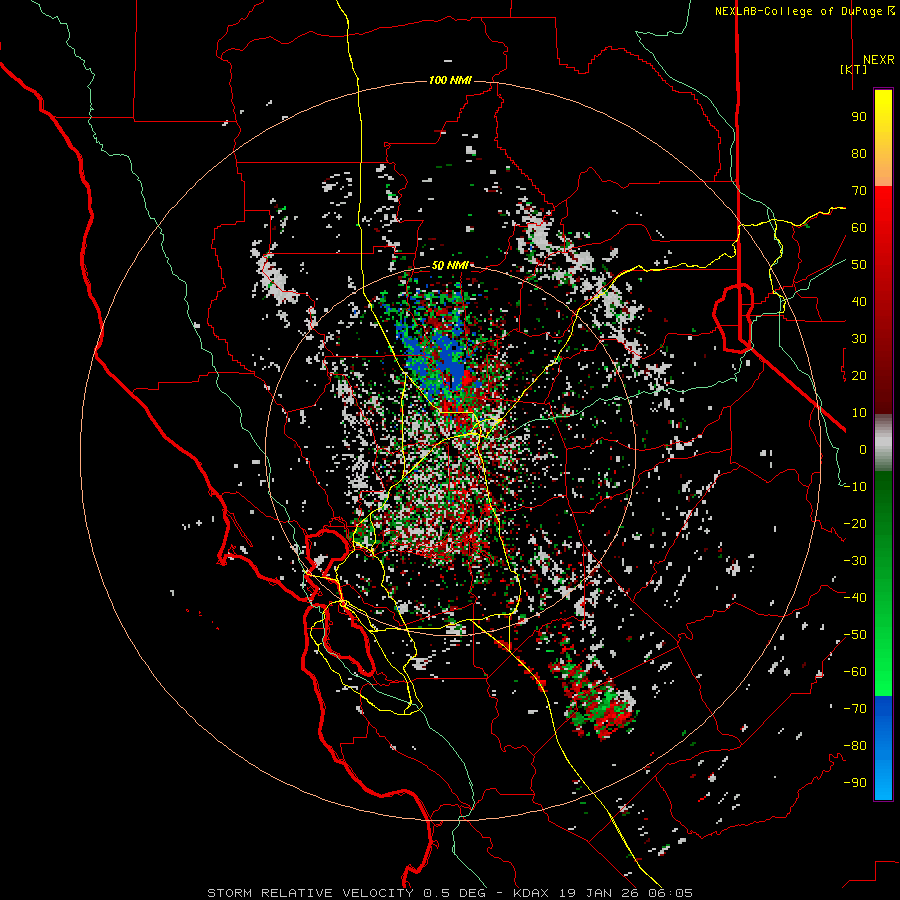Click the -10 value on the velocity scale
This screenshot has width=900, height=900.
click(x=855, y=487)
